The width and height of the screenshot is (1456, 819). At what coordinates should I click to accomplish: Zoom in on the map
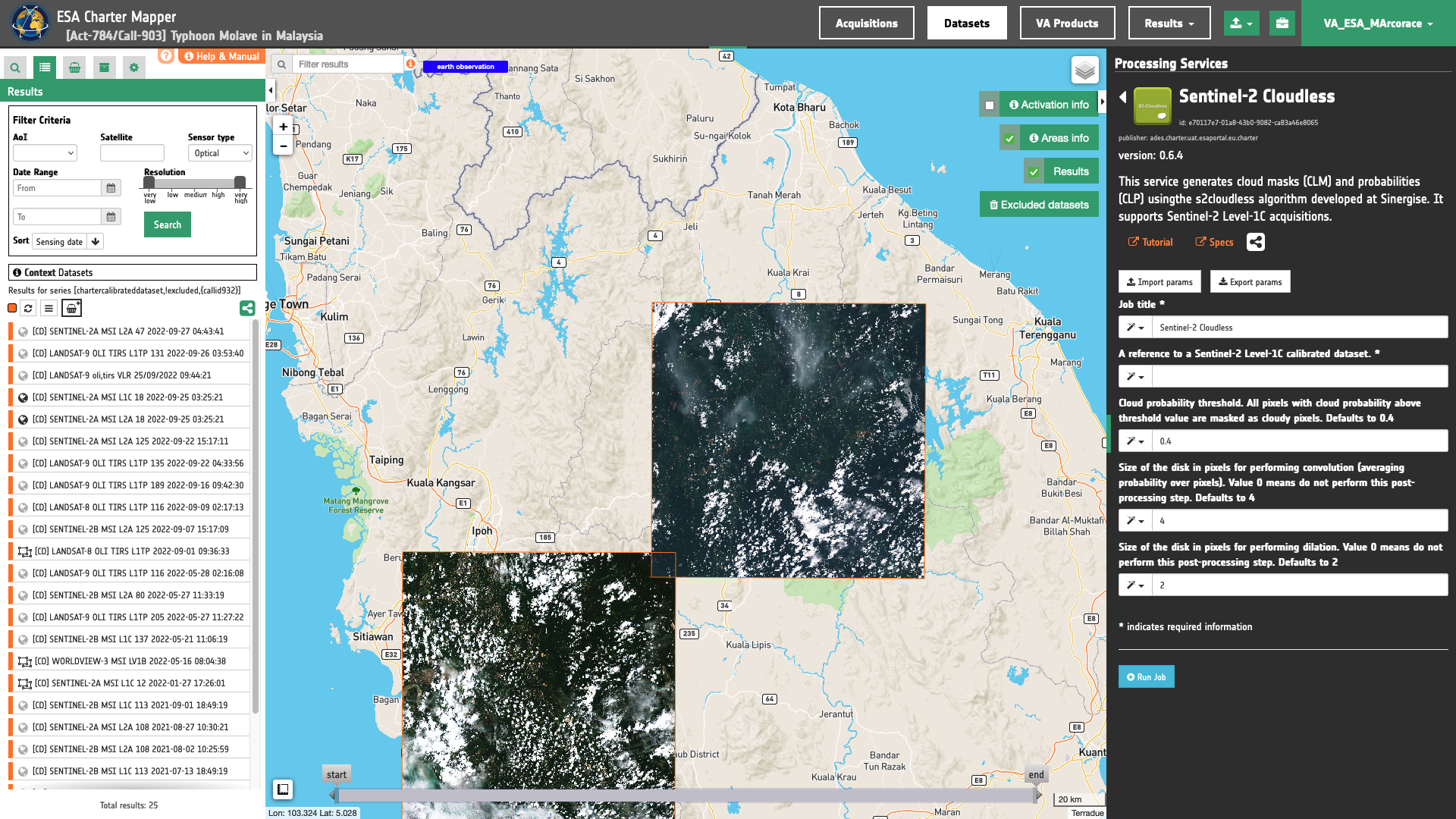(283, 127)
